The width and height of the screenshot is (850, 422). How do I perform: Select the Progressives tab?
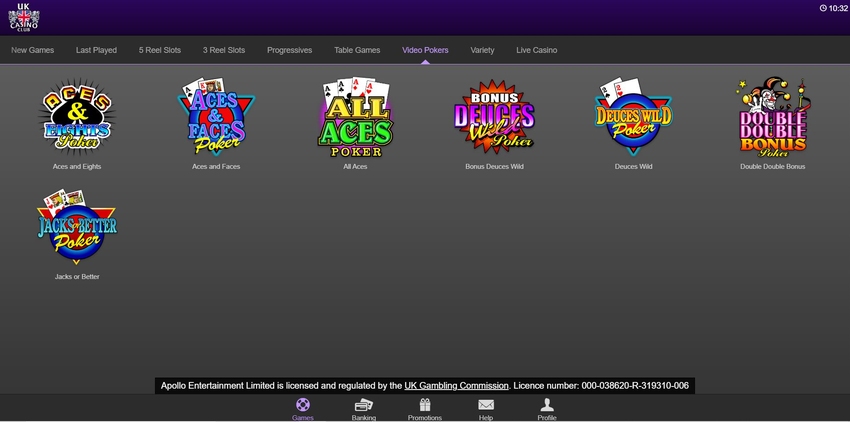click(x=289, y=50)
